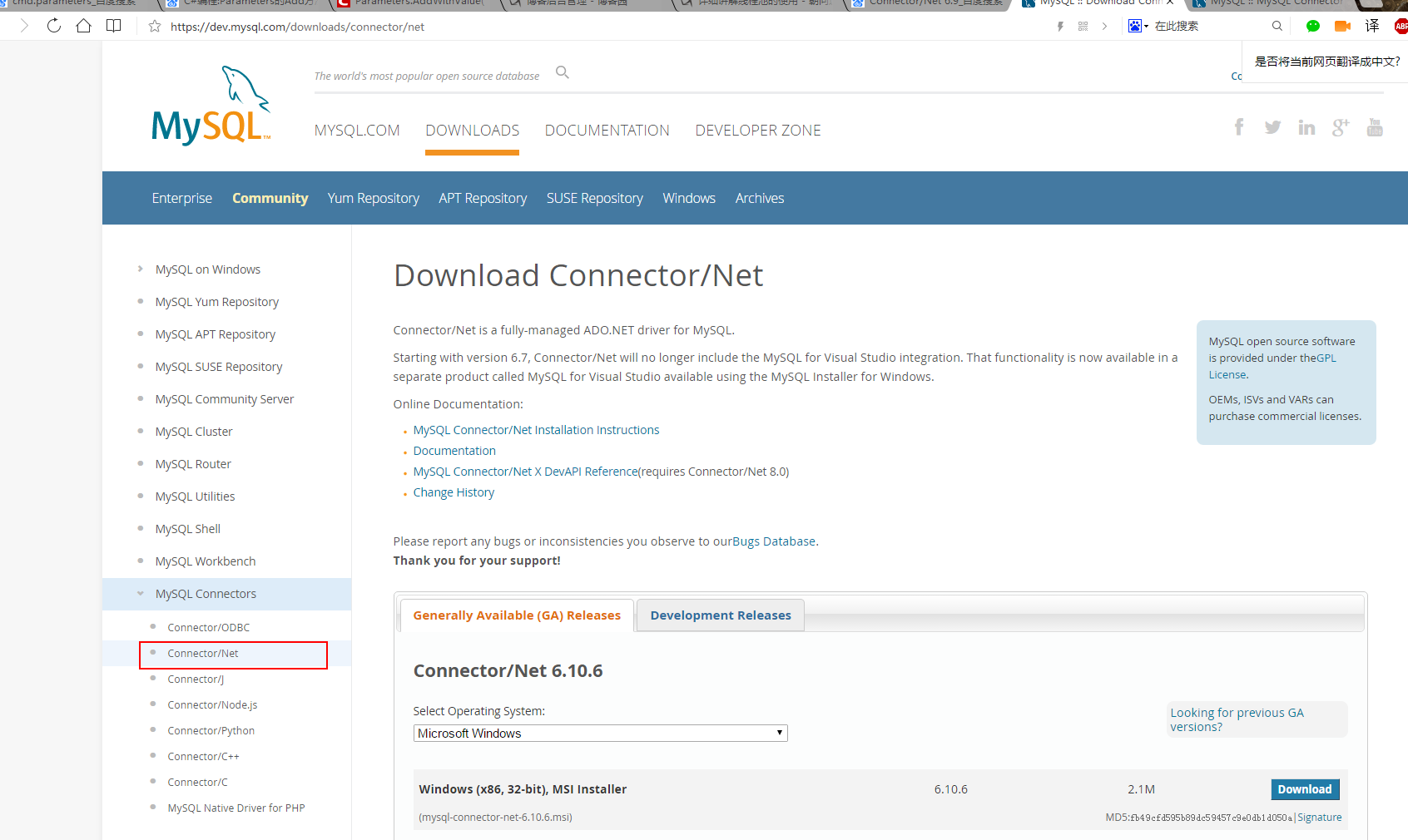Open the Select Operating System dropdown

click(600, 733)
